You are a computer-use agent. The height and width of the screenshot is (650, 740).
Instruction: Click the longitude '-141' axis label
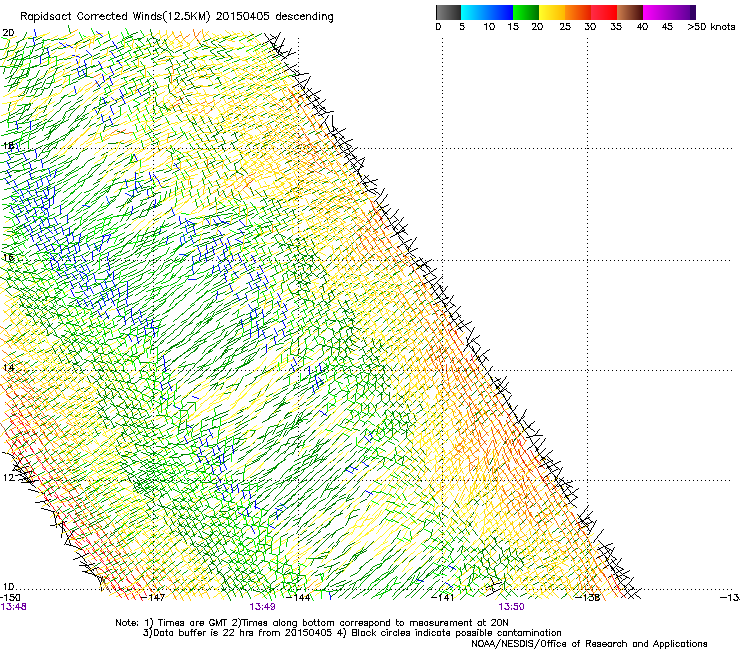point(443,598)
